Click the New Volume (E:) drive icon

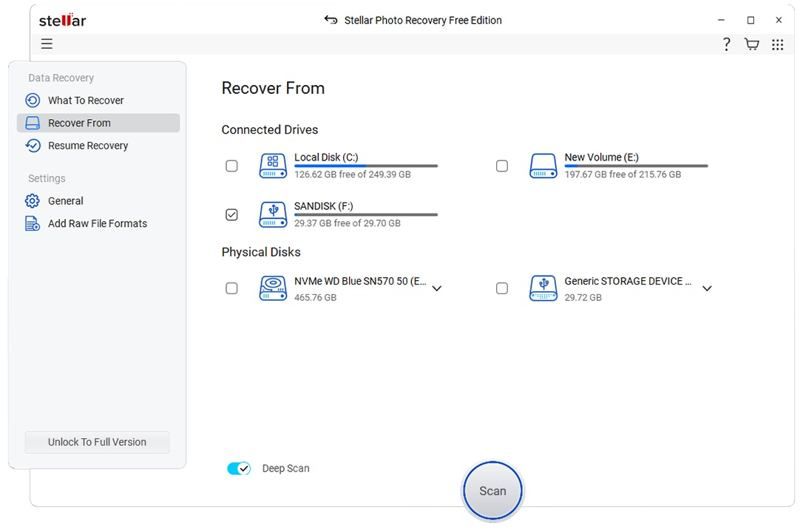pos(543,166)
